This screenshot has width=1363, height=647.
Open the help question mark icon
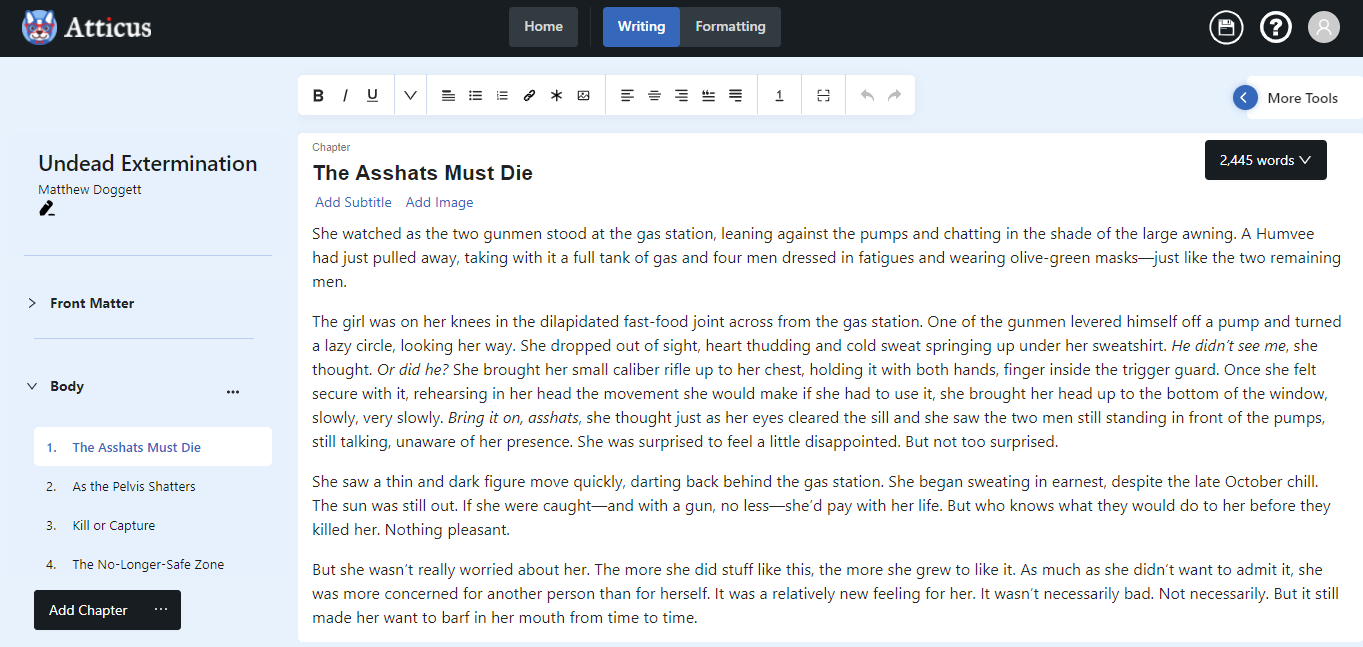point(1275,27)
